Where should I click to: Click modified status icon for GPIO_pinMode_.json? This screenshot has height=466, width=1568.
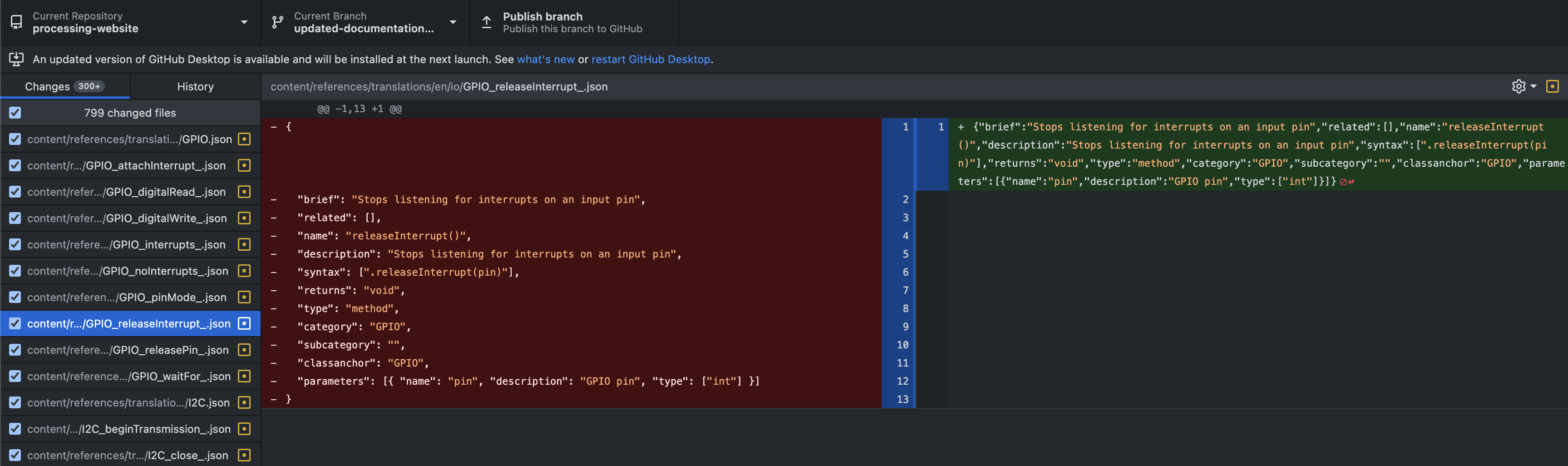[244, 297]
